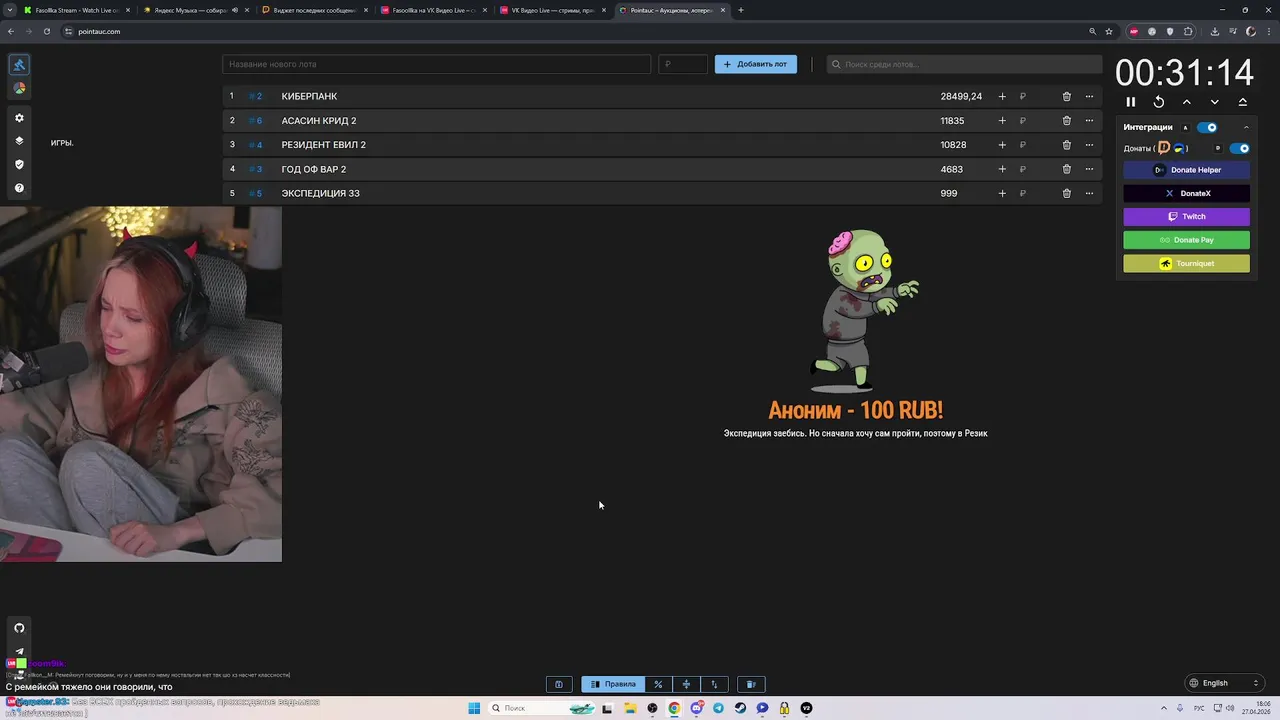Connect the Donate Pay integration
Image resolution: width=1280 pixels, height=720 pixels.
point(1186,240)
